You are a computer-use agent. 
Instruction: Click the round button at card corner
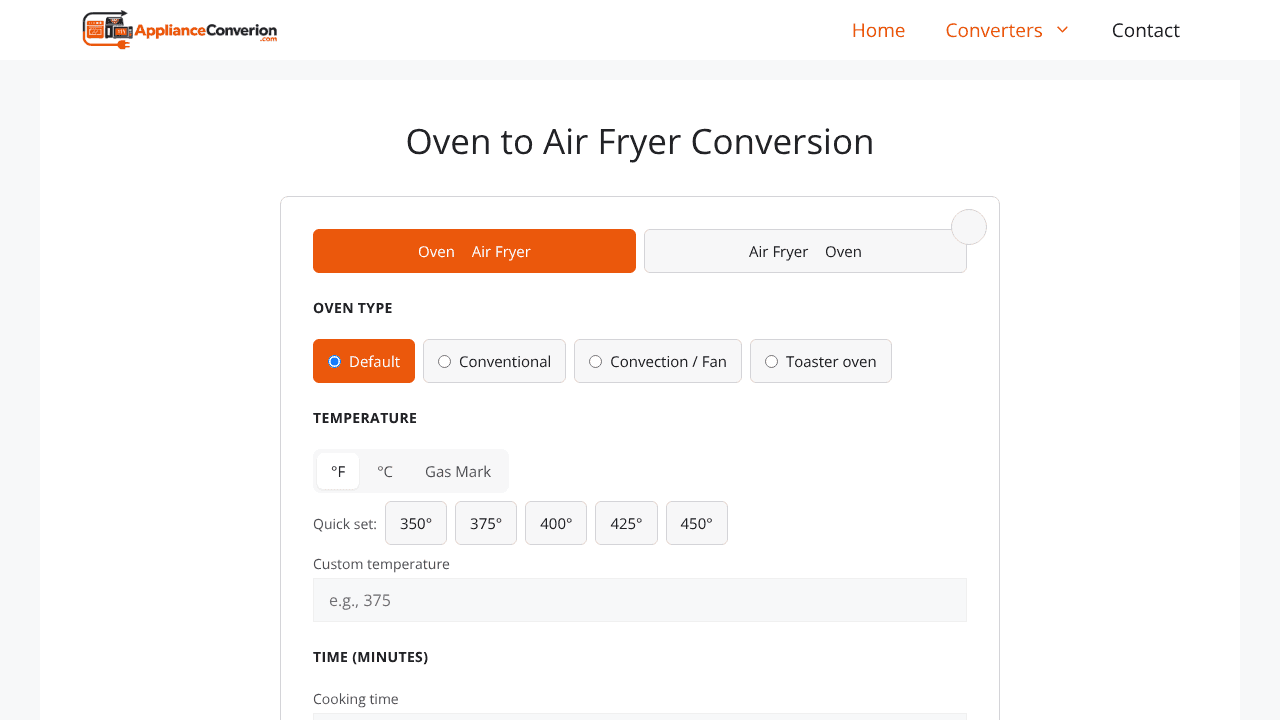pyautogui.click(x=969, y=227)
